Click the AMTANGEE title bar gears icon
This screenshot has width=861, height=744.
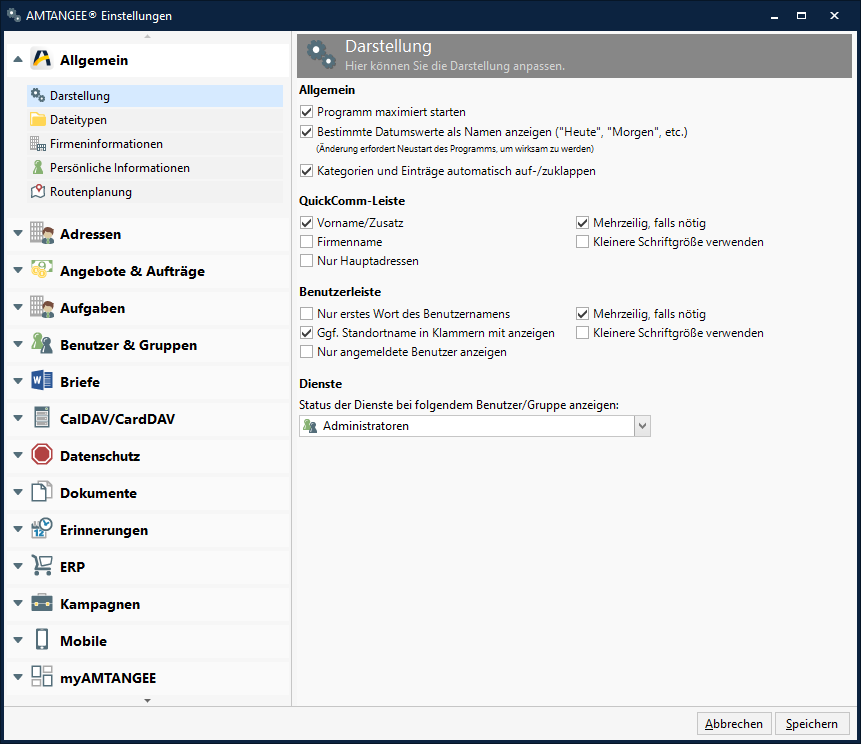point(13,15)
